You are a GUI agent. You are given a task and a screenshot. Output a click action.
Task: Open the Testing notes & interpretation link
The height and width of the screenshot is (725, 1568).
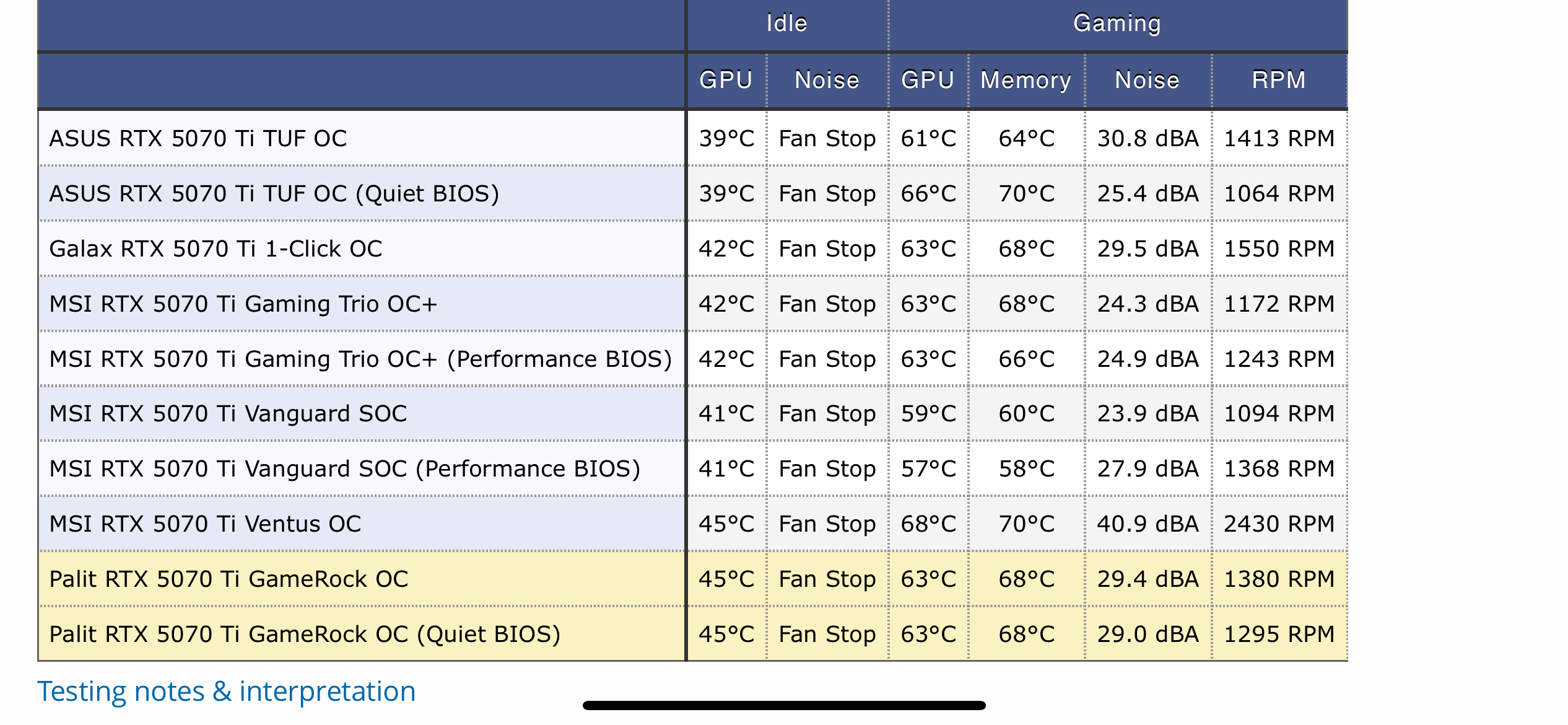coord(226,691)
